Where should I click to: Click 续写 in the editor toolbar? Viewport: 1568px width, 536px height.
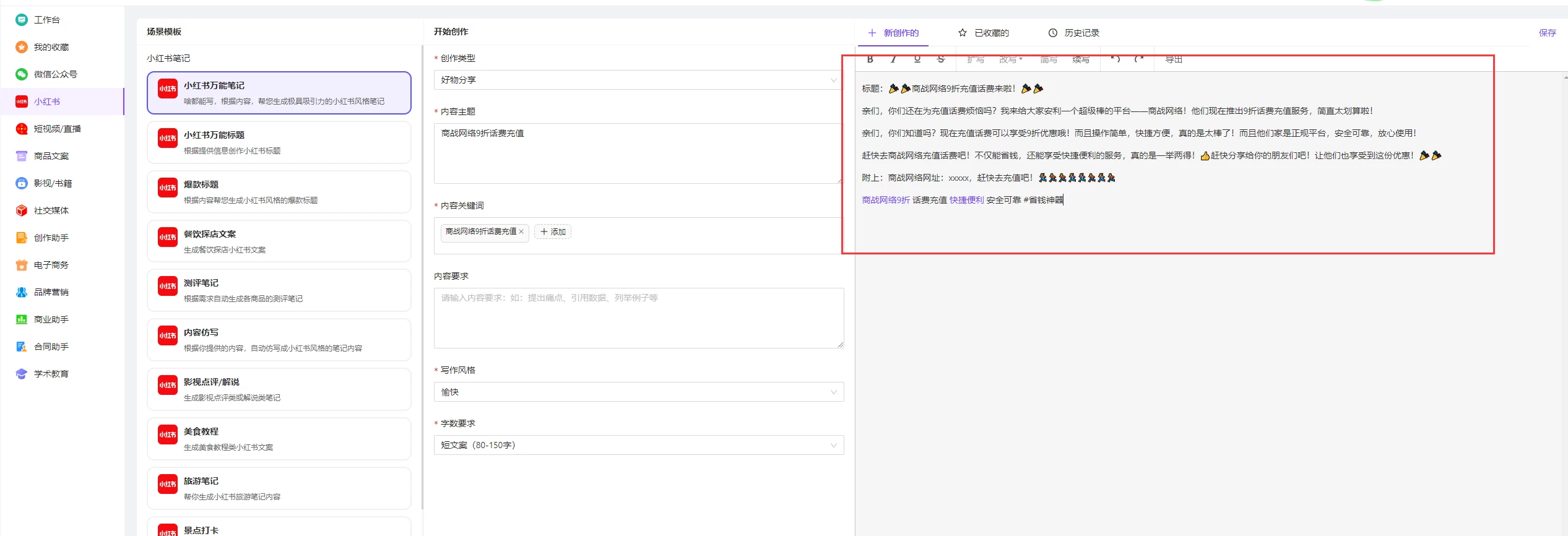point(1081,59)
